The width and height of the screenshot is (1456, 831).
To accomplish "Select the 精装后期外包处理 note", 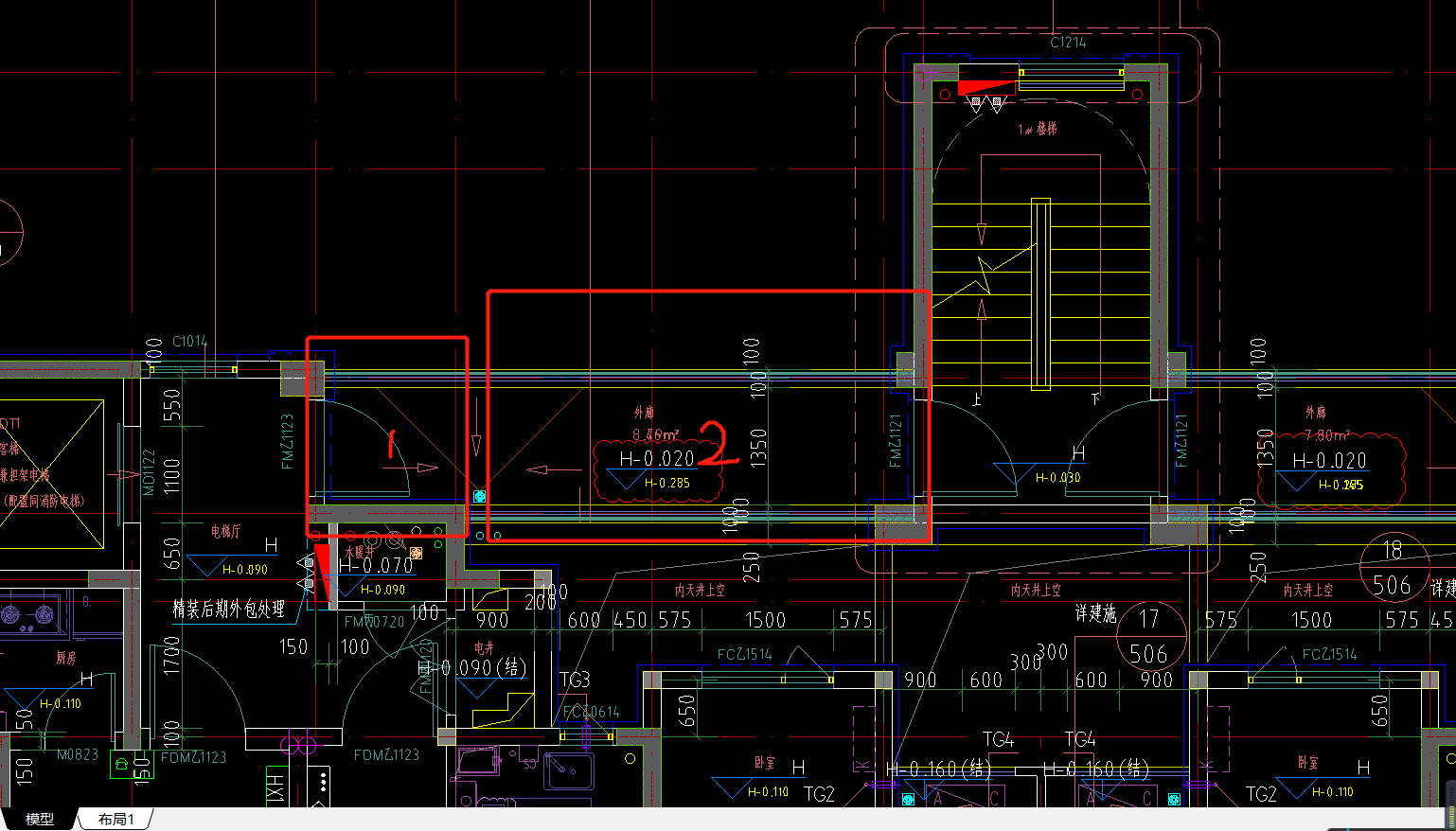I will [x=228, y=610].
